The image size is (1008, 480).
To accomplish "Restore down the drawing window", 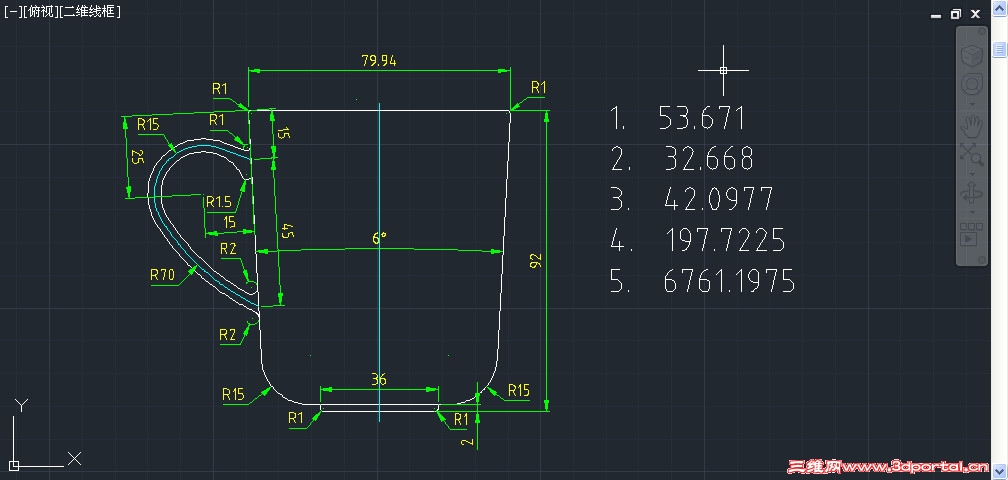I will click(956, 14).
